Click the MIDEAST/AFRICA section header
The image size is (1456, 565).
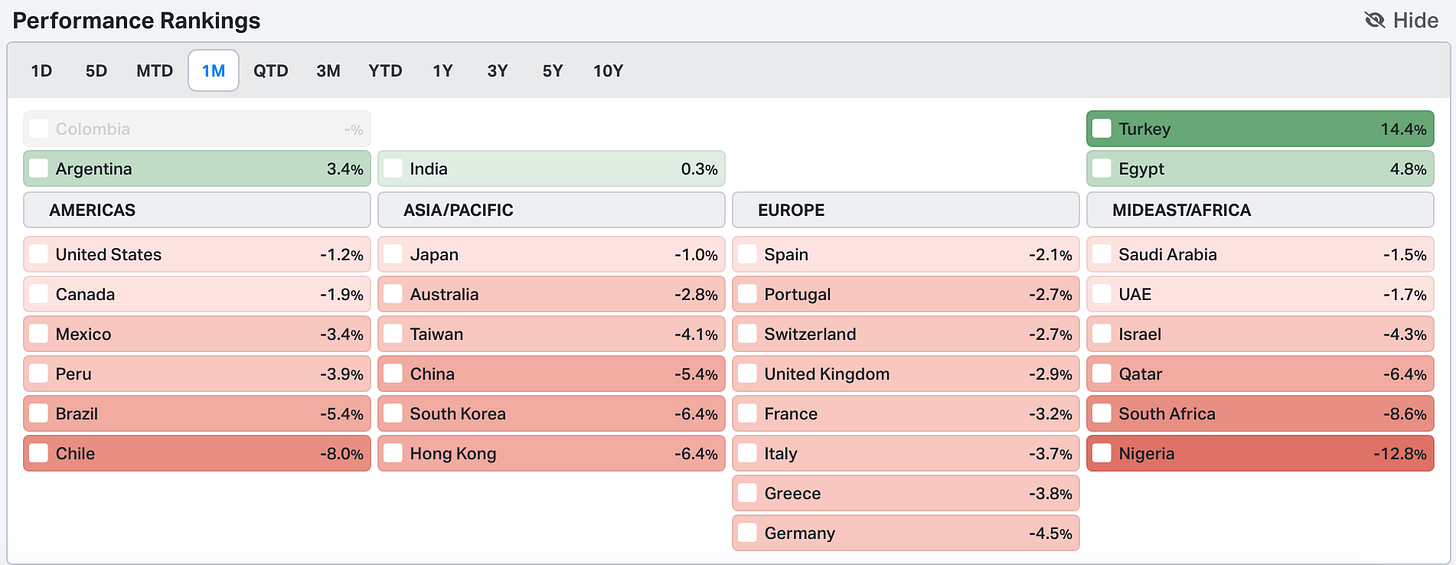pyautogui.click(x=1260, y=211)
